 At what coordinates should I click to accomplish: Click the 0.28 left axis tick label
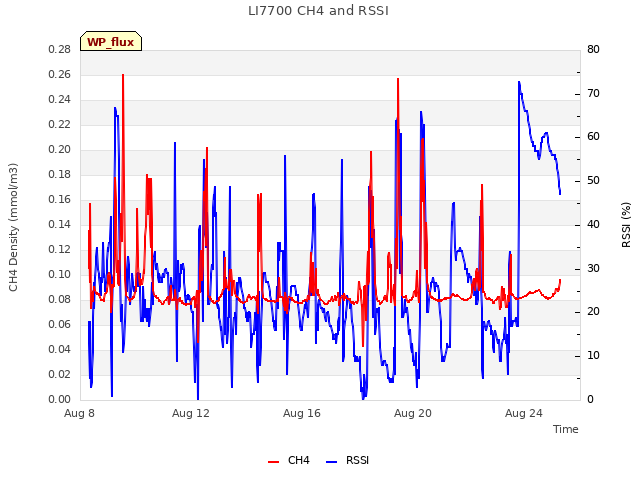pos(59,49)
